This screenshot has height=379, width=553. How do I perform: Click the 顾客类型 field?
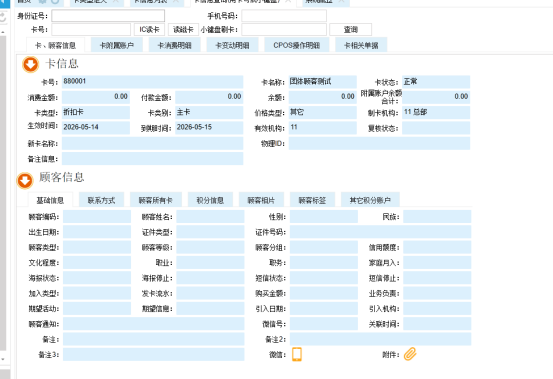97,247
